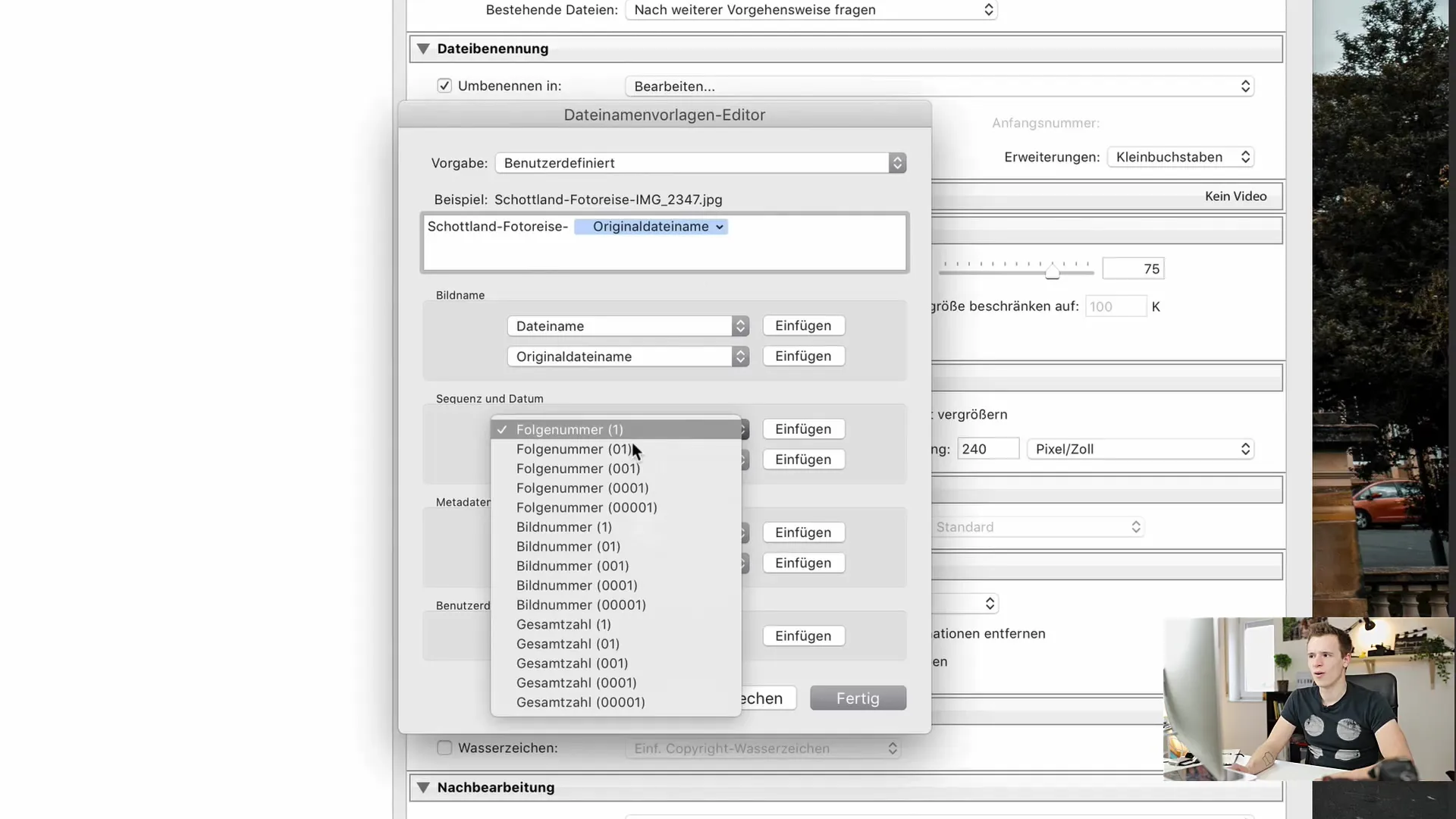Click the Fertig button
1456x819 pixels.
pos(858,698)
